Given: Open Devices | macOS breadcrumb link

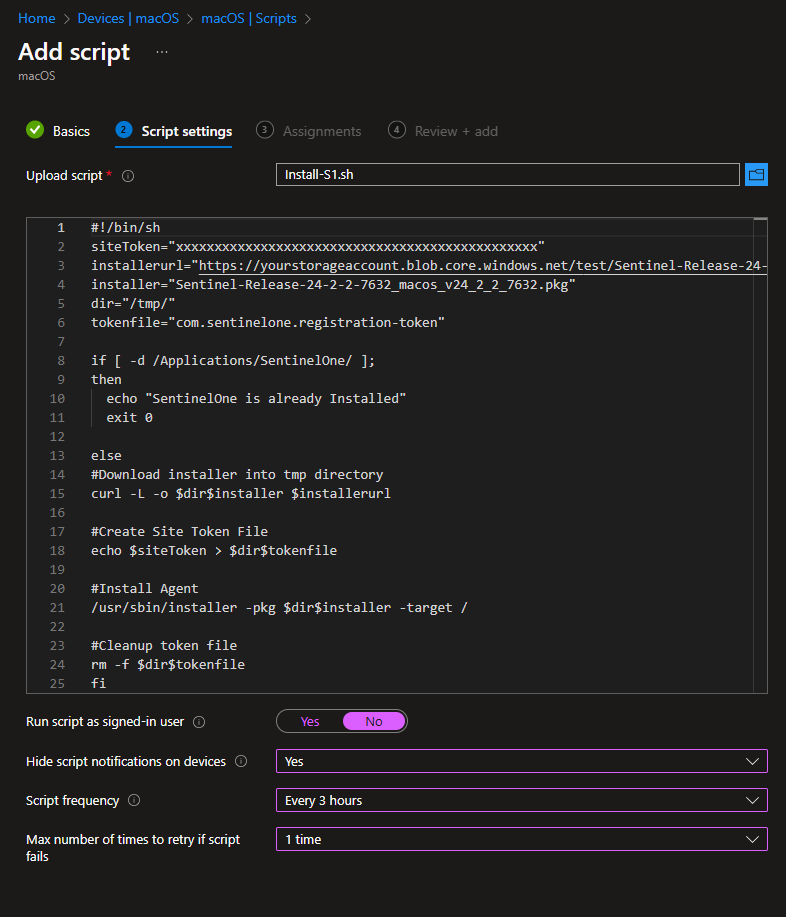Looking at the screenshot, I should [x=128, y=18].
